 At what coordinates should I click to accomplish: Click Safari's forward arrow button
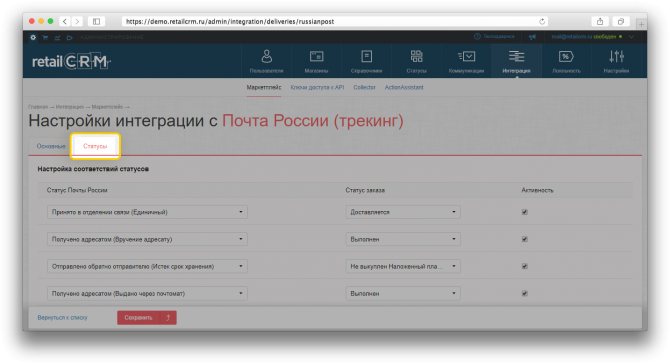click(77, 21)
